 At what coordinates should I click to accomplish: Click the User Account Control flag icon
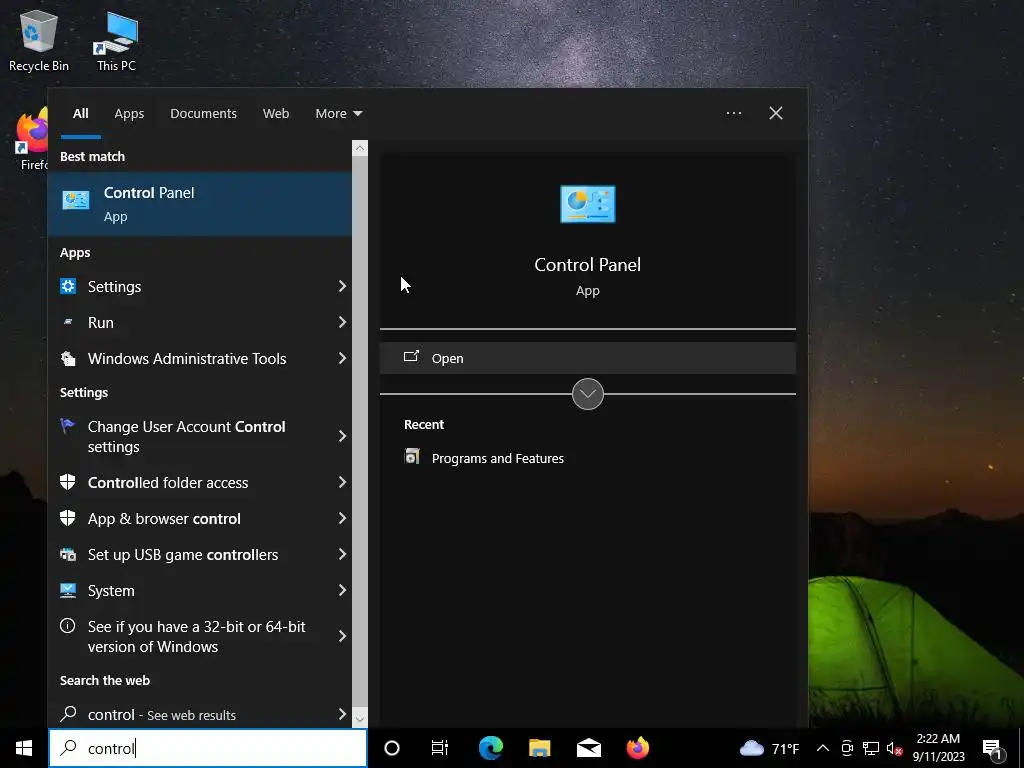67,426
